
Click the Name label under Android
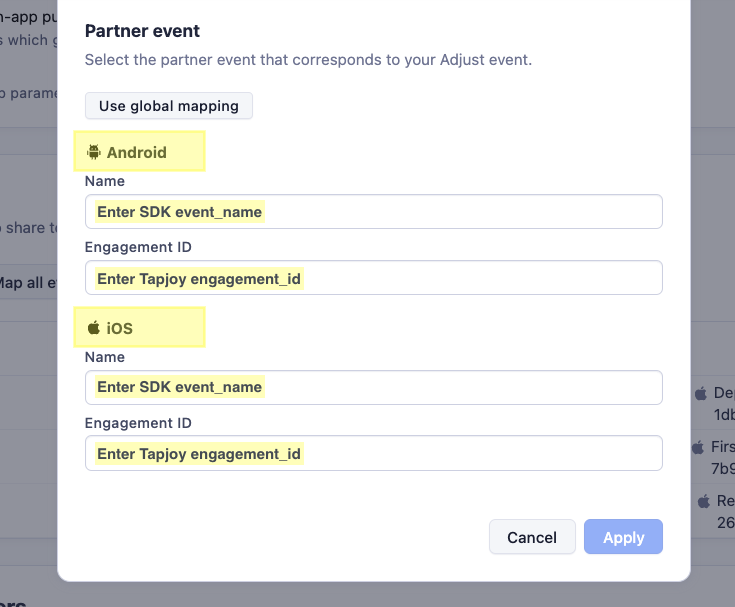[x=105, y=181]
